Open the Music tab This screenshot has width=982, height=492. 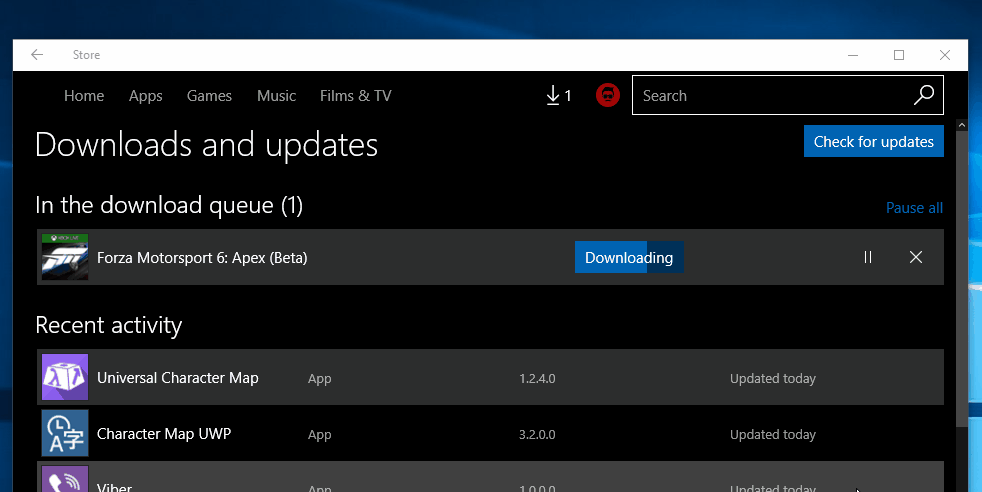(276, 96)
